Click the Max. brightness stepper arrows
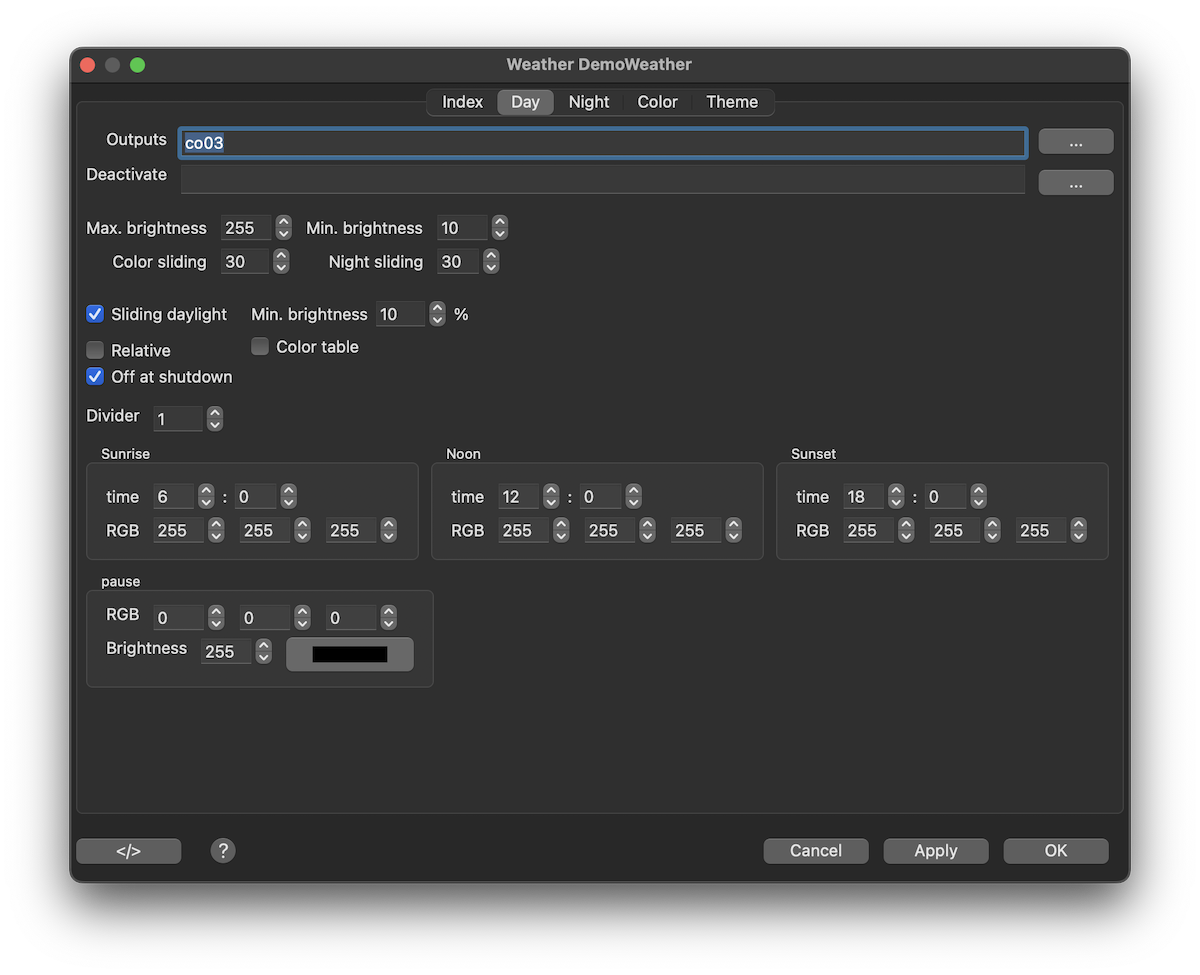The width and height of the screenshot is (1200, 975). (284, 228)
